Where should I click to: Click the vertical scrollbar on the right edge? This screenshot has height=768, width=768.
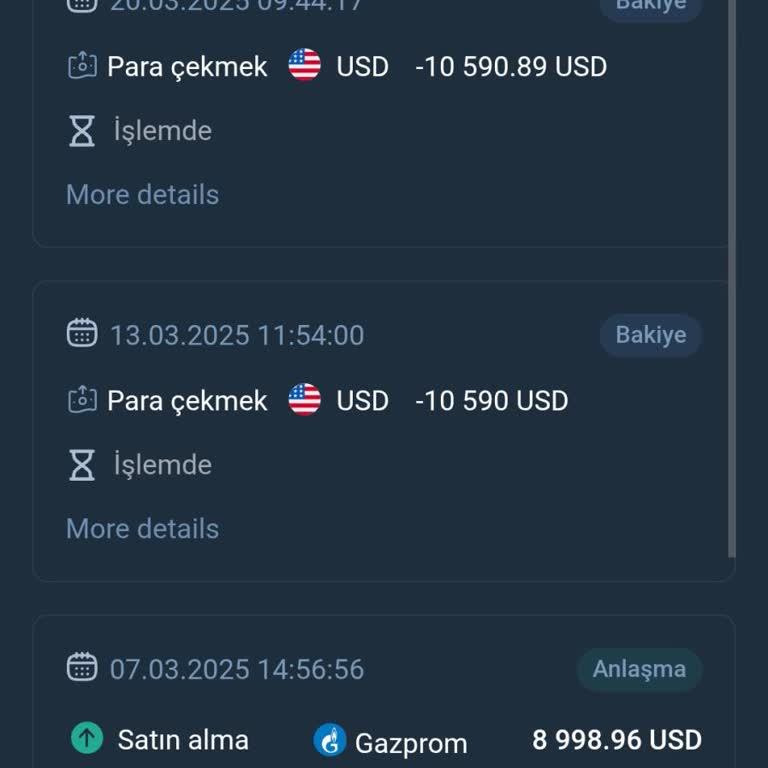(x=732, y=280)
